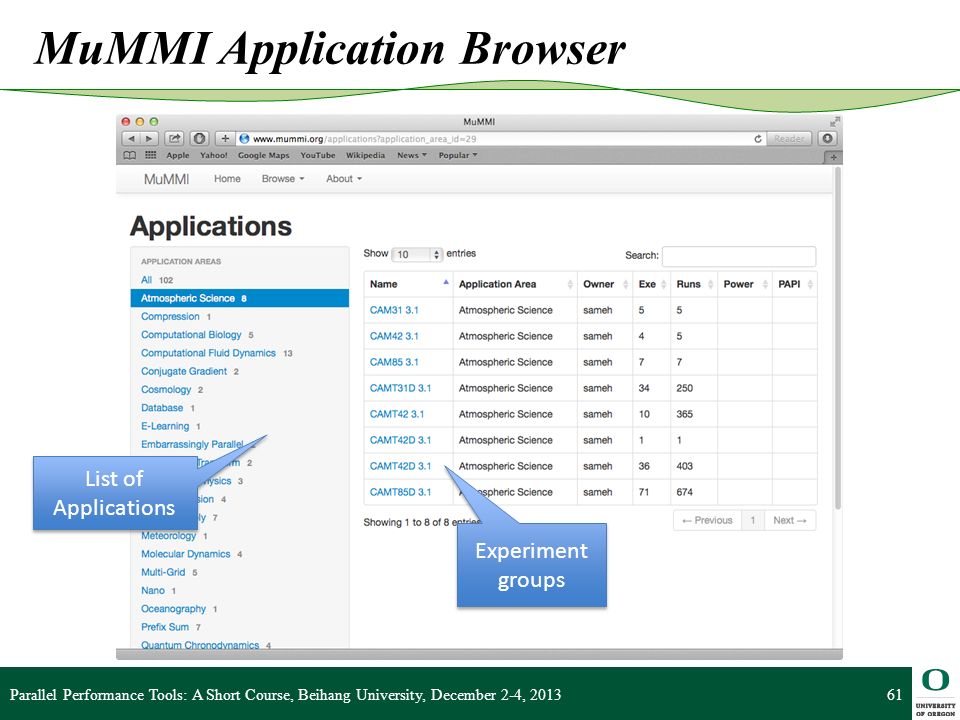Click the runs value 674
The height and width of the screenshot is (720, 960).
[x=684, y=492]
